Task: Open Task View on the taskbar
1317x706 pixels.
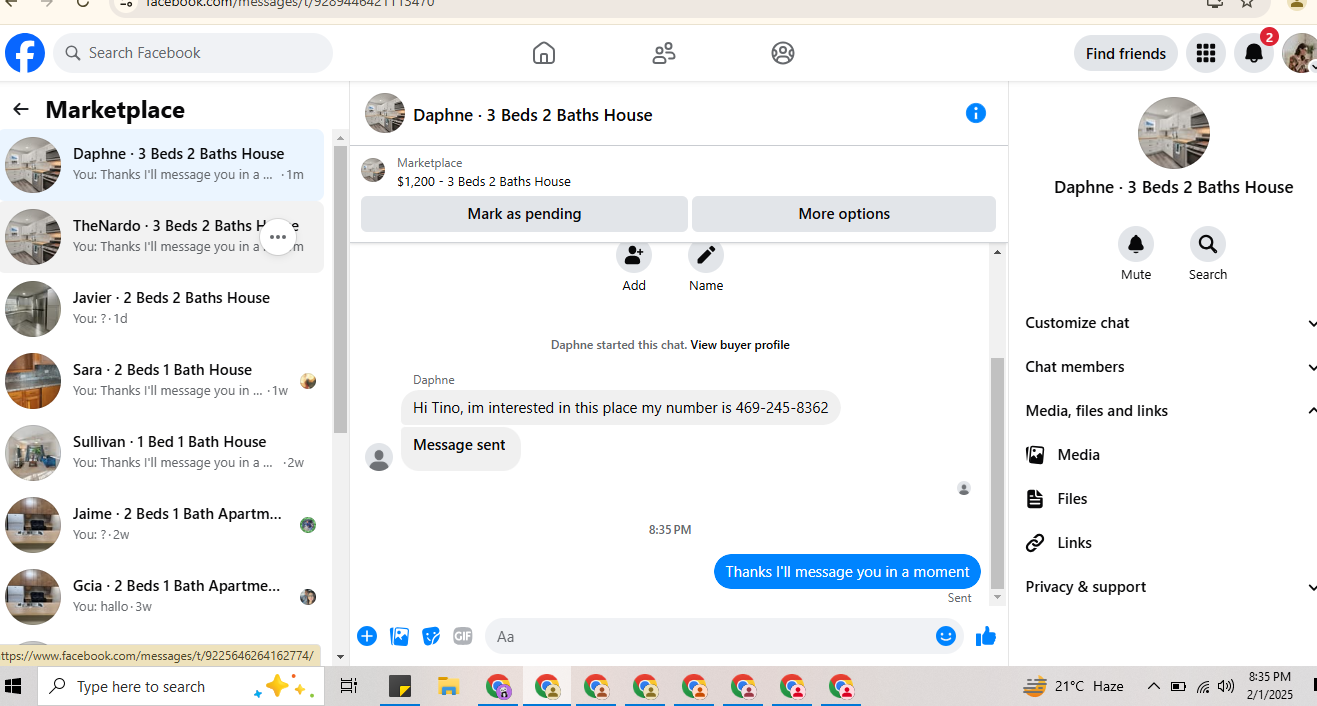Action: (x=349, y=686)
